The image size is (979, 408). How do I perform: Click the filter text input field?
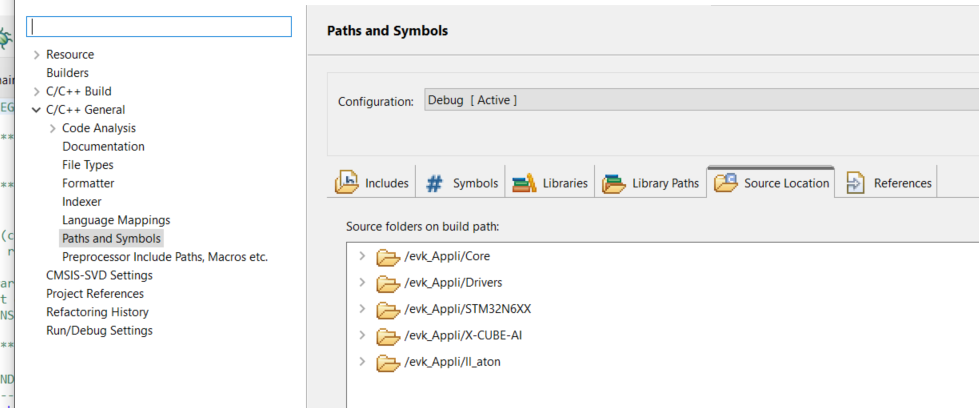click(160, 26)
